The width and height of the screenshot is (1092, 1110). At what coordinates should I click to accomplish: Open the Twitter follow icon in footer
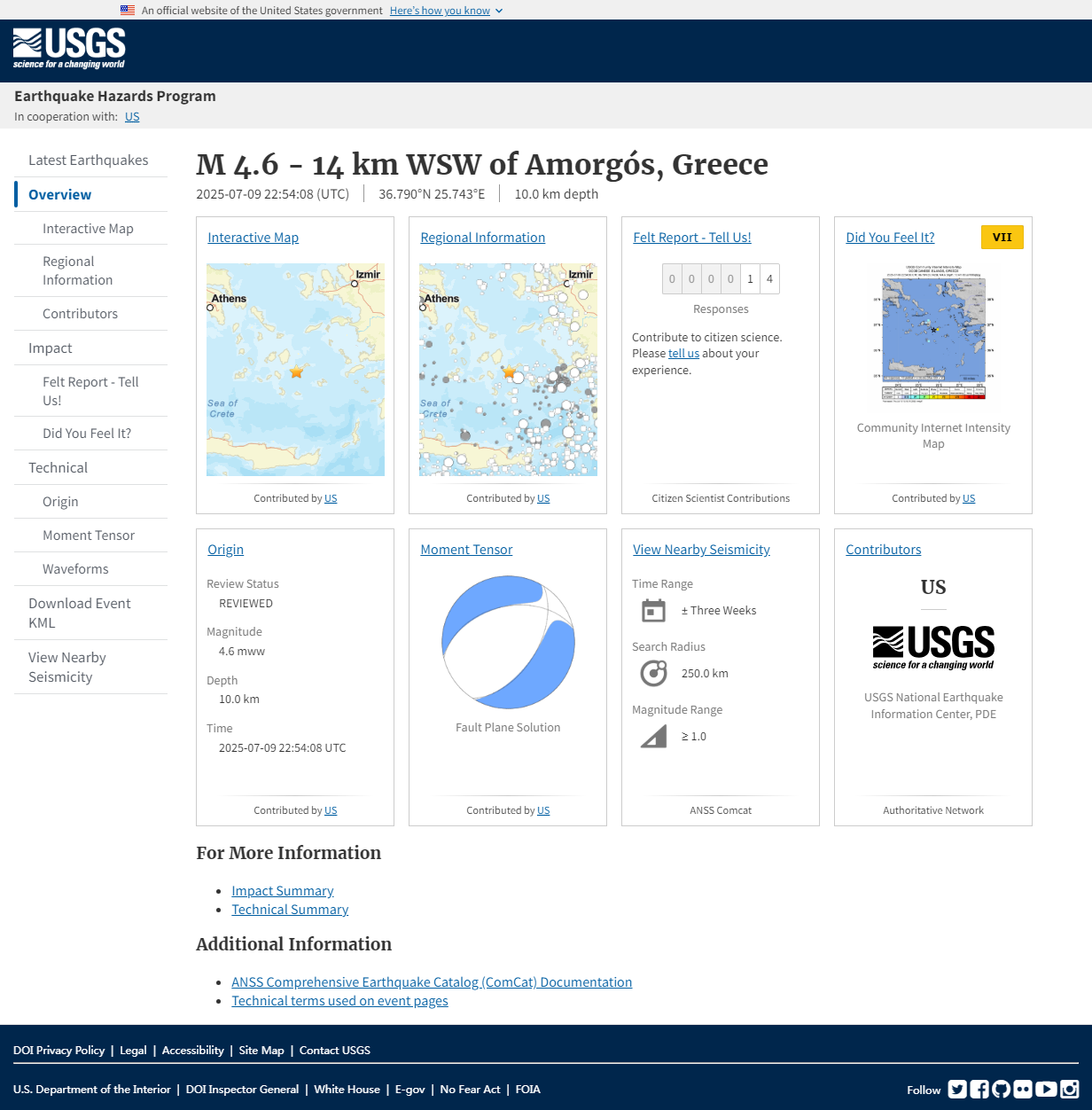(957, 1090)
